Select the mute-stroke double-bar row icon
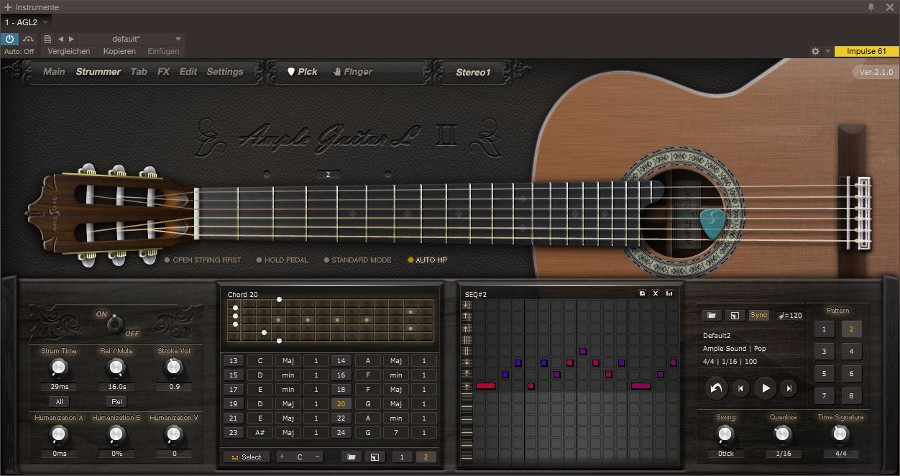The width and height of the screenshot is (900, 476). pyautogui.click(x=467, y=351)
